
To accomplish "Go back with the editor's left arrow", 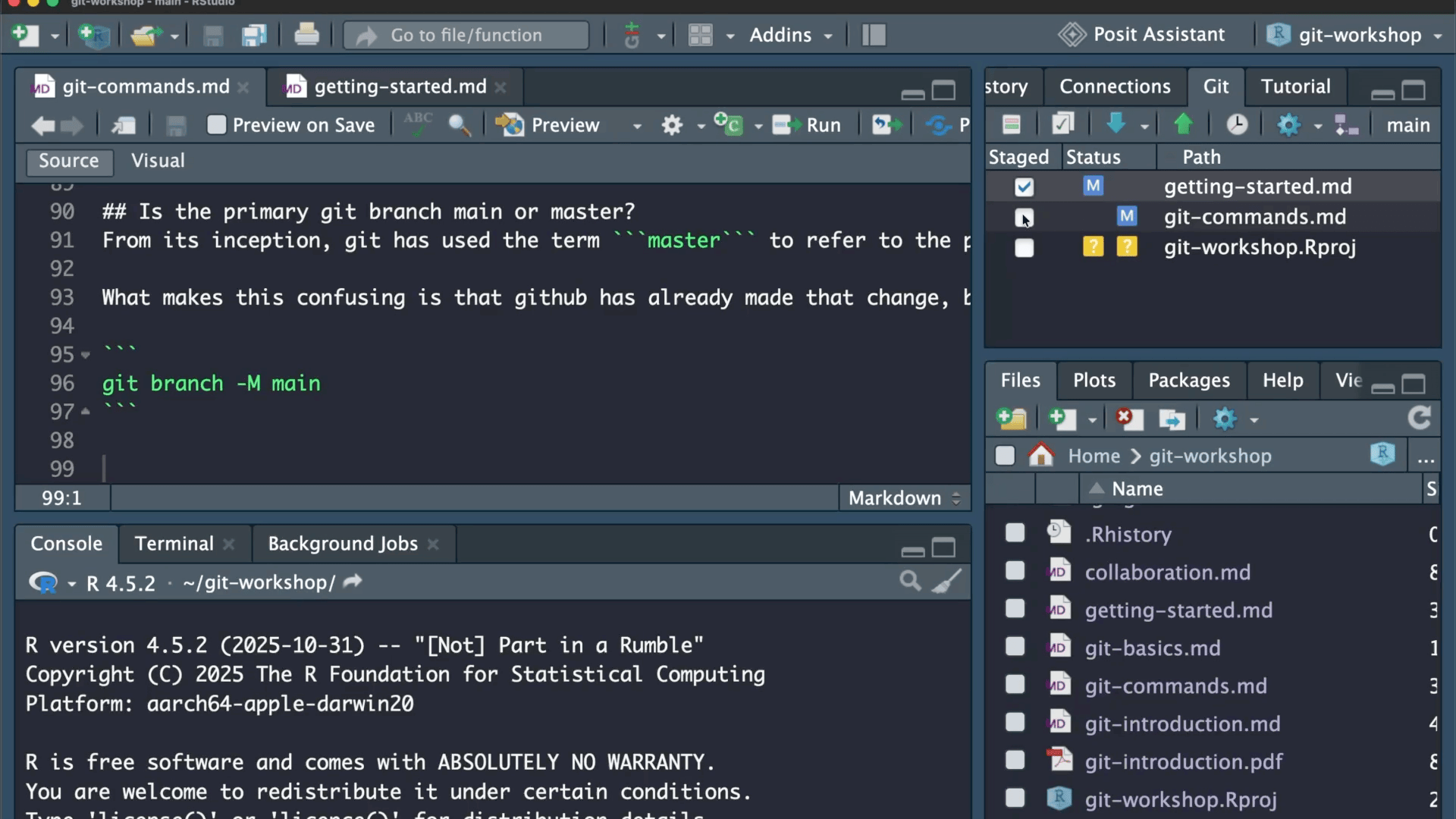I will point(42,125).
